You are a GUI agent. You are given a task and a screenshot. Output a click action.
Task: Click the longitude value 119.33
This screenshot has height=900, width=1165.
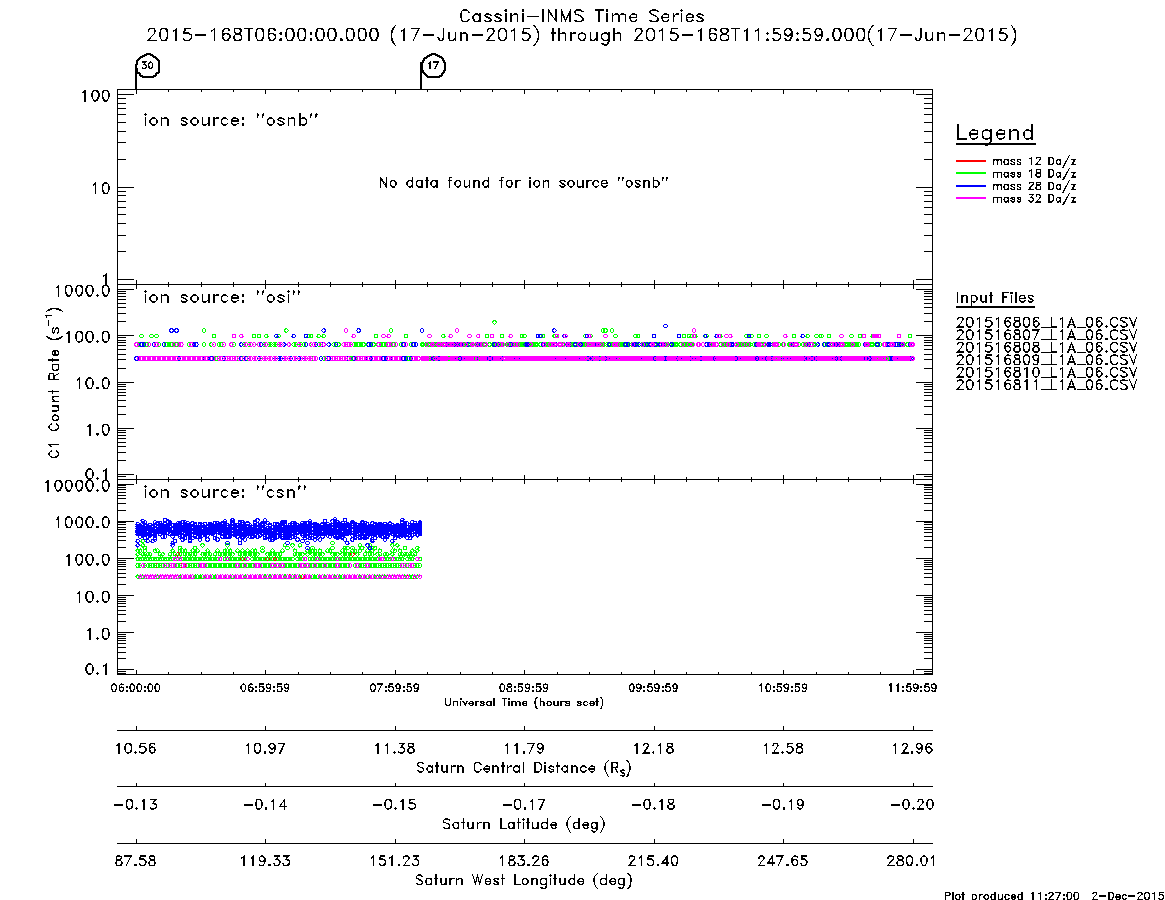pyautogui.click(x=265, y=861)
